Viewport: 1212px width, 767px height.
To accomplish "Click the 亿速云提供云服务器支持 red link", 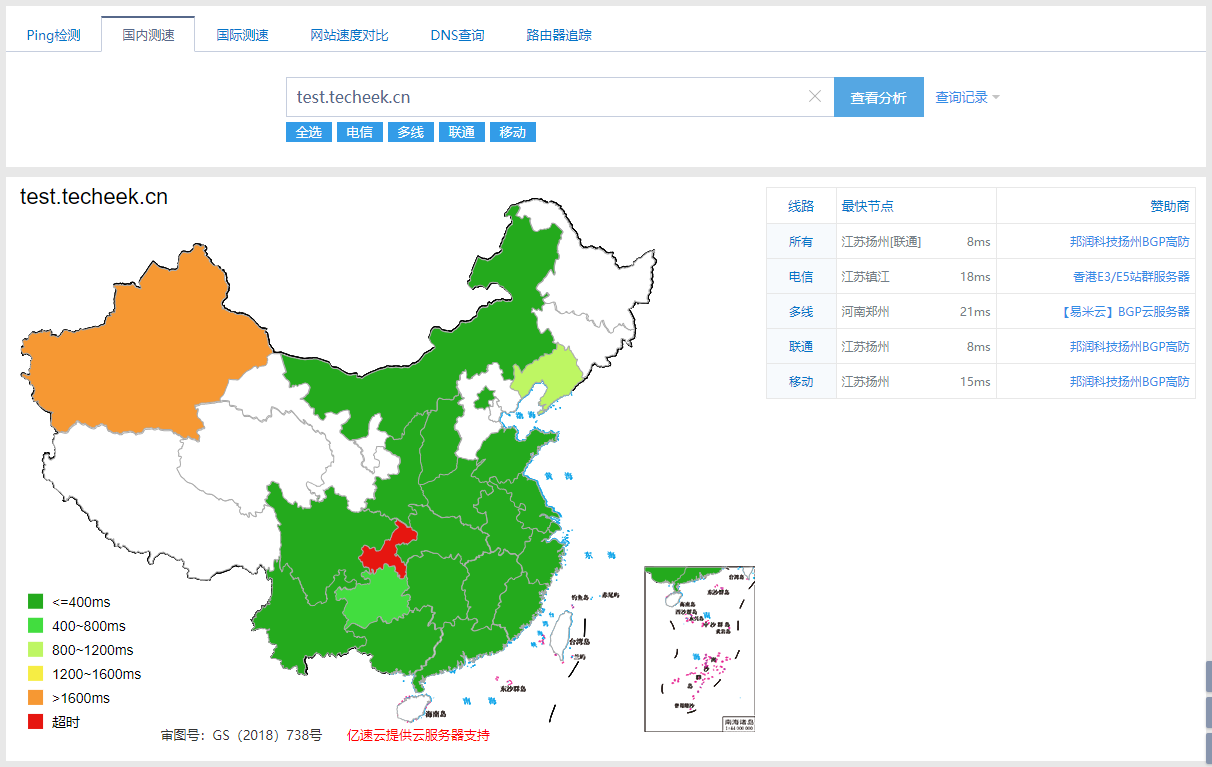I will tap(418, 735).
